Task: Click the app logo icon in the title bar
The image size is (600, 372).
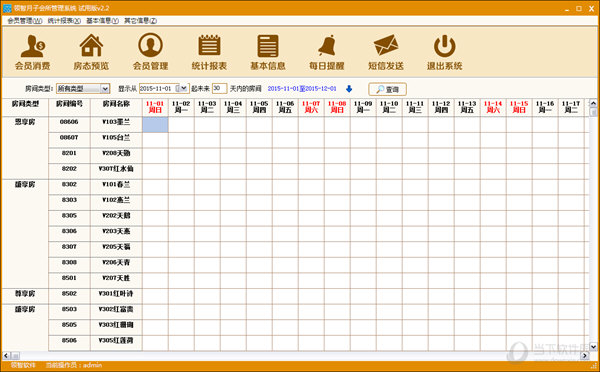Action: tap(7, 8)
